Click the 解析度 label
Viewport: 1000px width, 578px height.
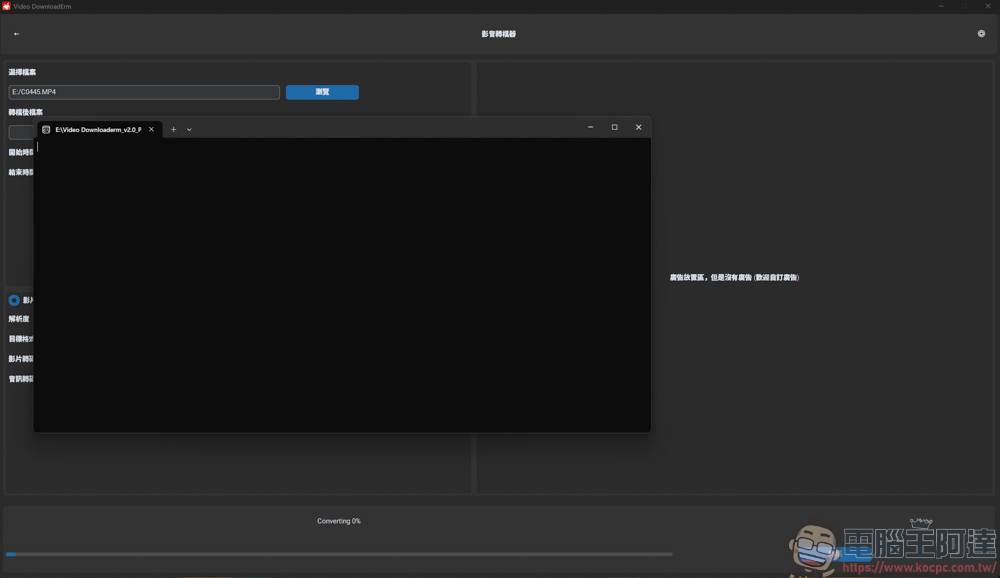[18, 319]
